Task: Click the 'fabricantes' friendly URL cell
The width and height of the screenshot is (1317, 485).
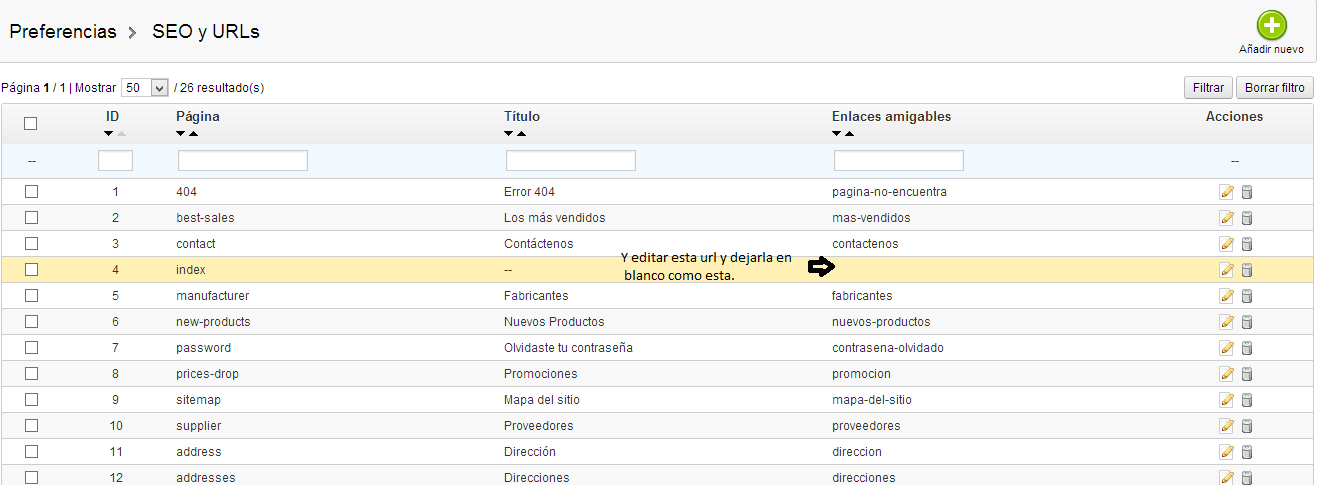Action: tap(862, 296)
